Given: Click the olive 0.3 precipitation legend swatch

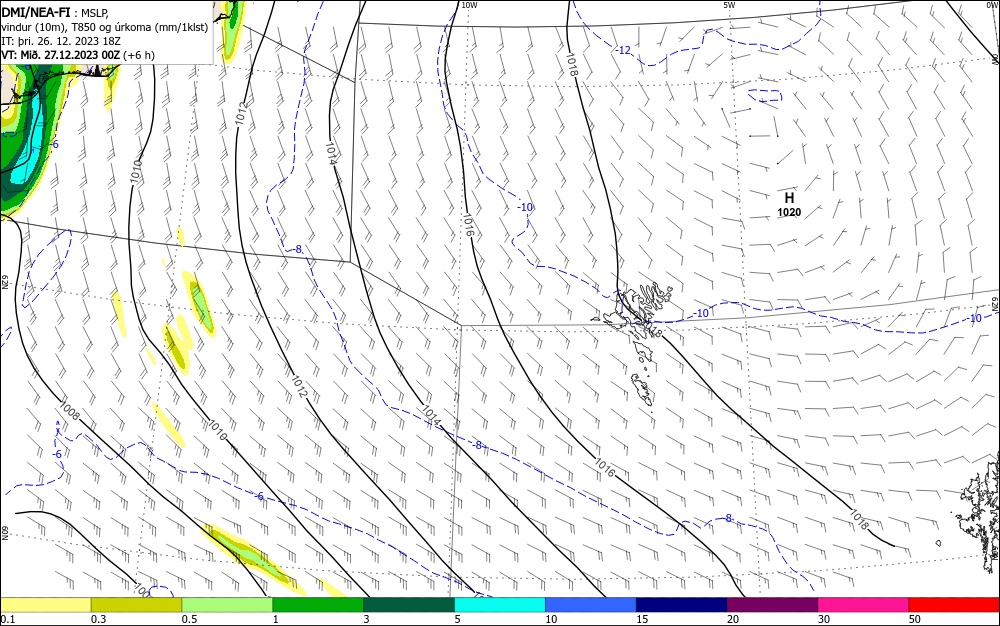Looking at the screenshot, I should point(136,605).
